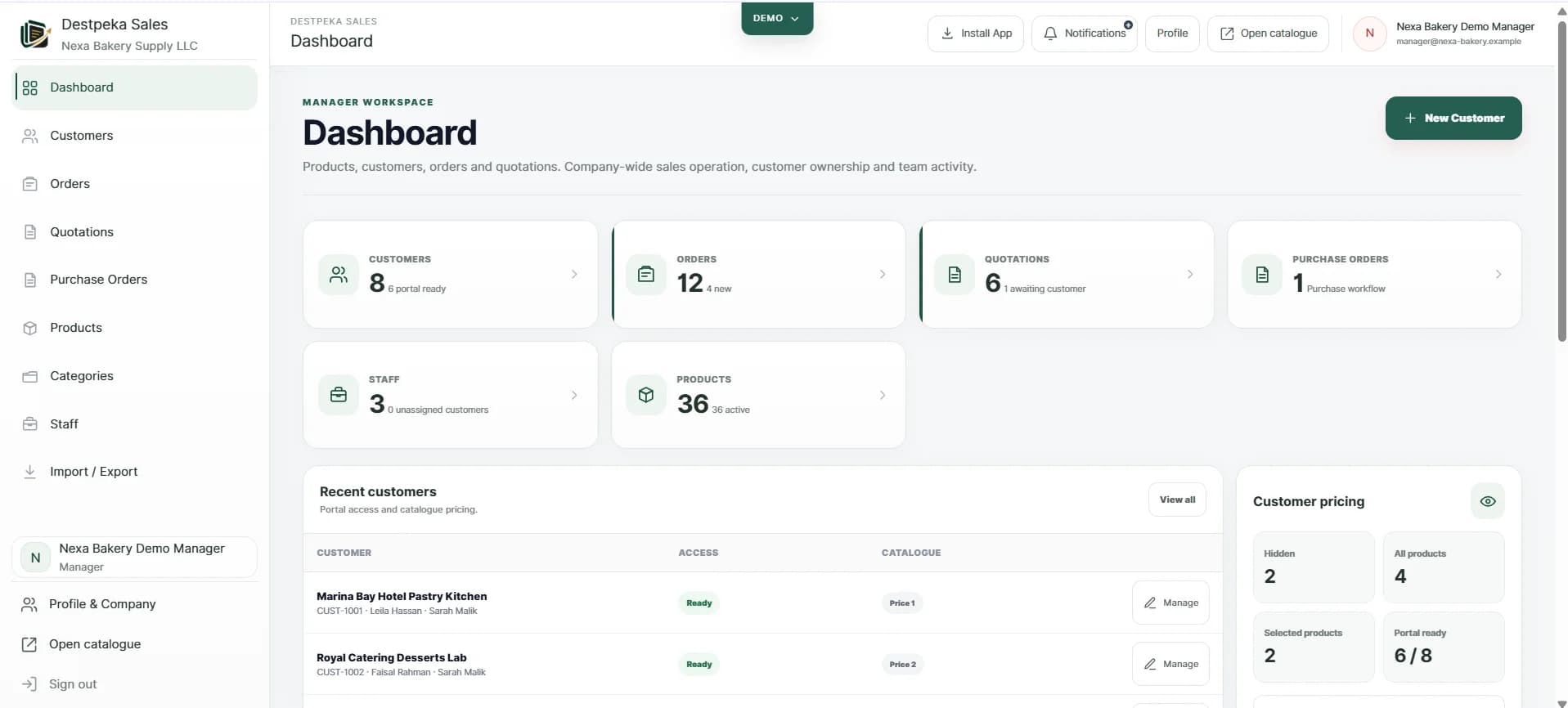The height and width of the screenshot is (708, 1568).
Task: Open the Orders card chevron
Action: pyautogui.click(x=883, y=275)
